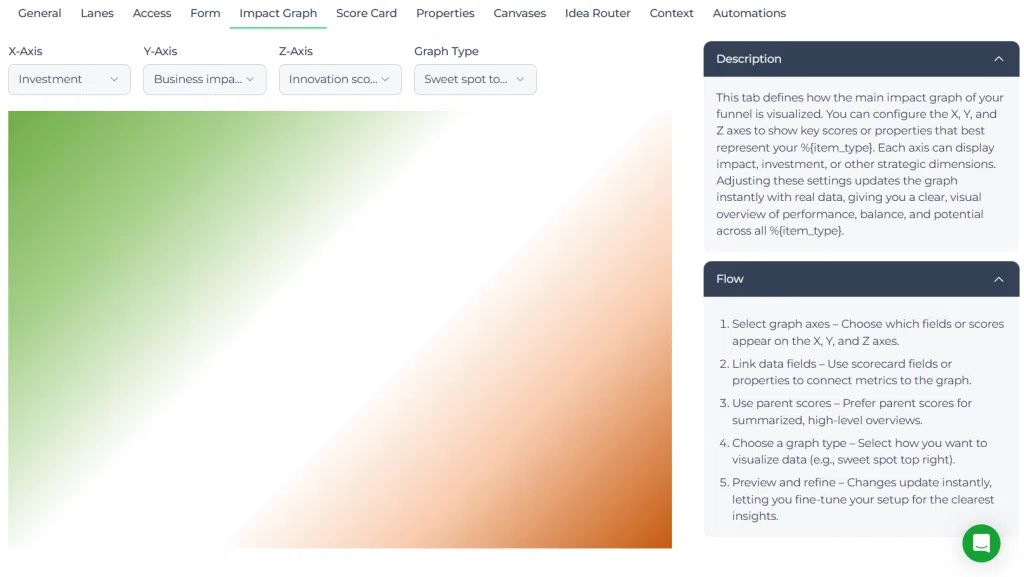This screenshot has height=577, width=1024.
Task: Click the "Choose a graph type" step text
Action: [859, 451]
